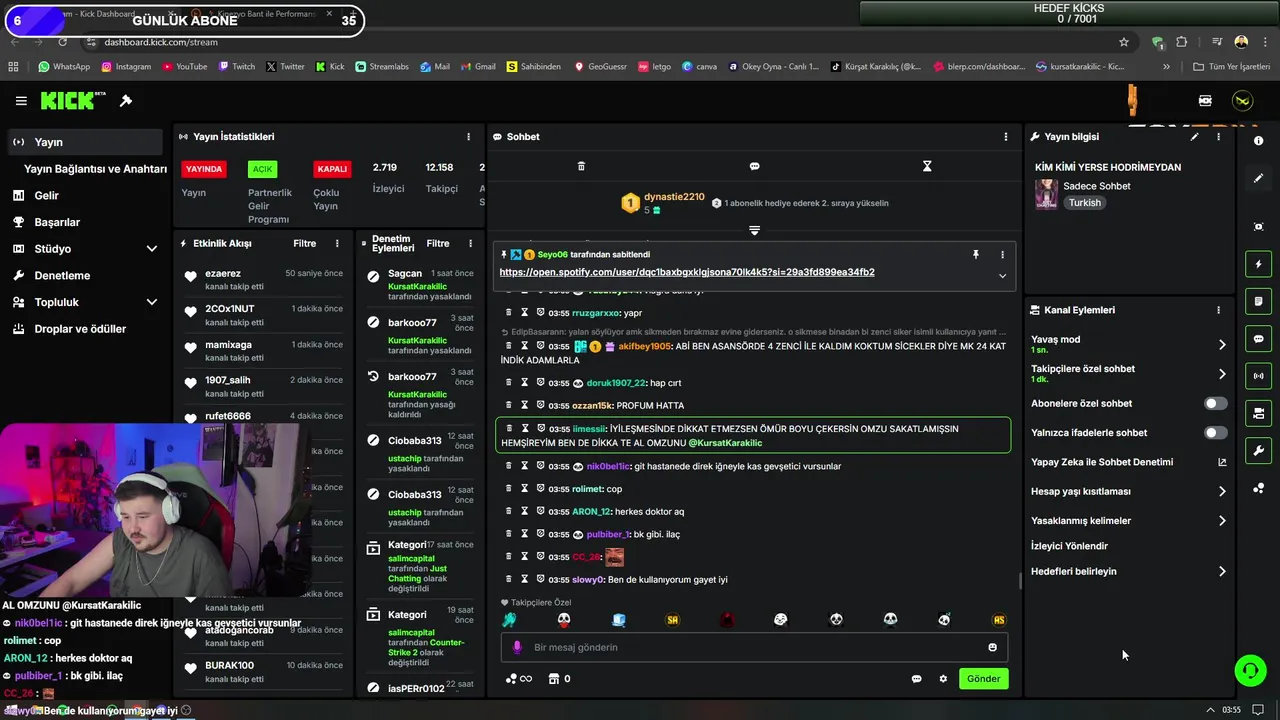Open Hedefleri belirleyin arrow
The height and width of the screenshot is (720, 1280).
tap(1222, 572)
